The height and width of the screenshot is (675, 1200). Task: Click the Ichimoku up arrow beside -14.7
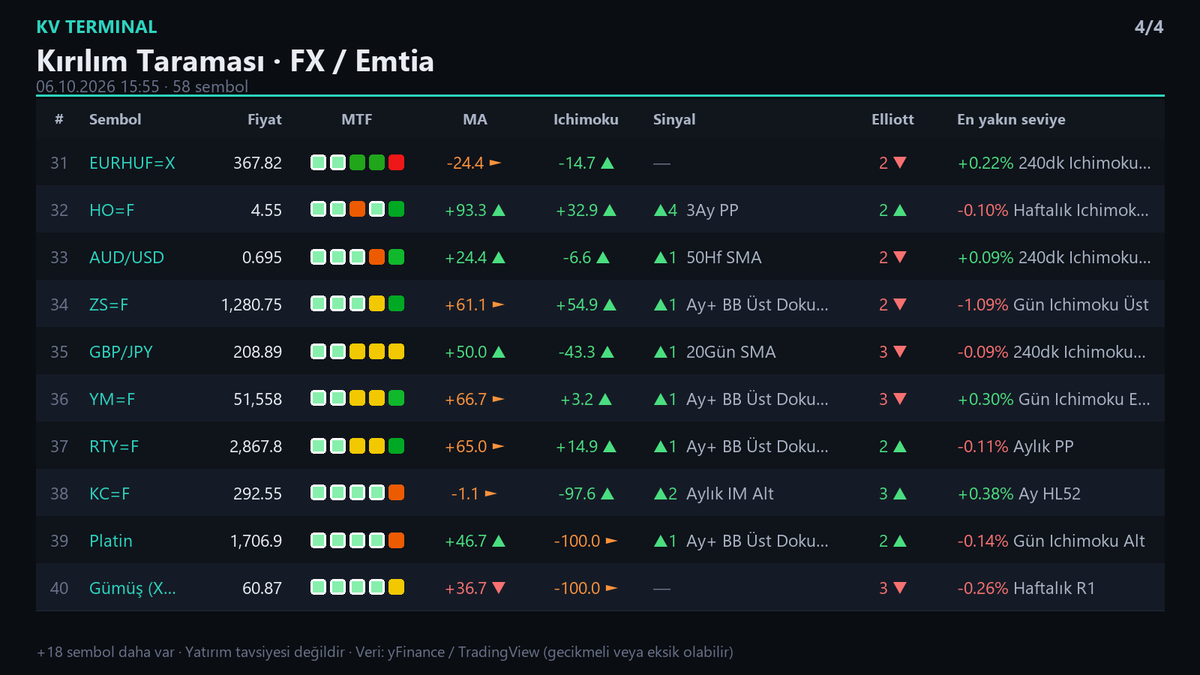pyautogui.click(x=607, y=163)
